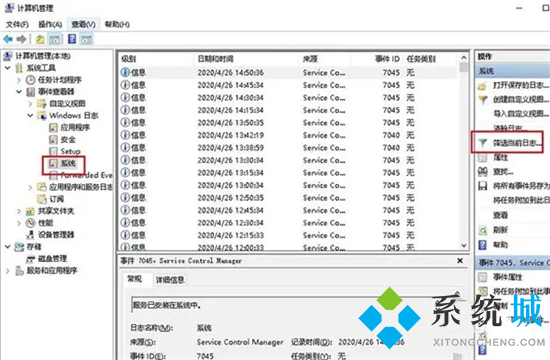Click 刷新 action in actions pane
This screenshot has width=550, height=360.
click(501, 230)
